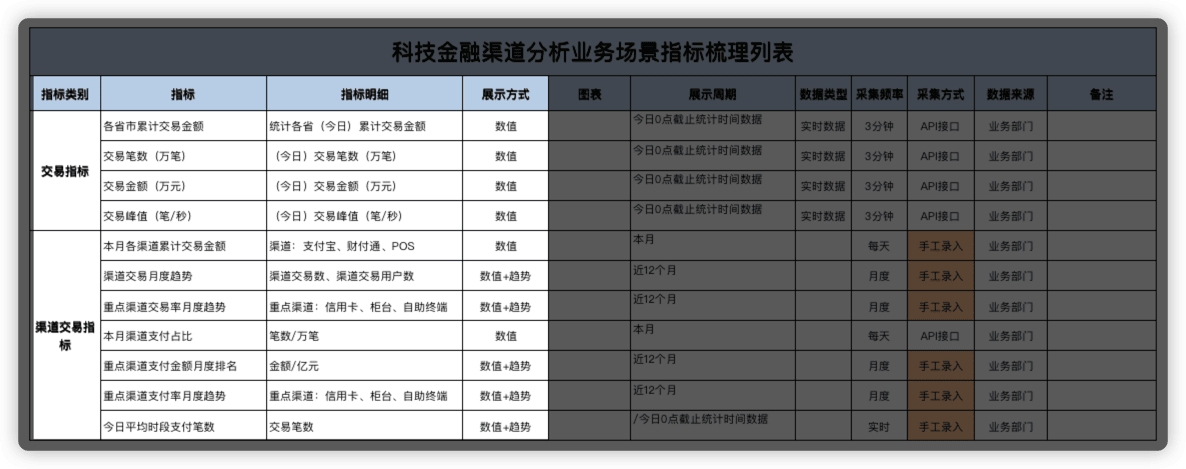Click 统计各省（今日）累计交易金额 detail cell
The height and width of the screenshot is (469, 1186).
tap(365, 126)
